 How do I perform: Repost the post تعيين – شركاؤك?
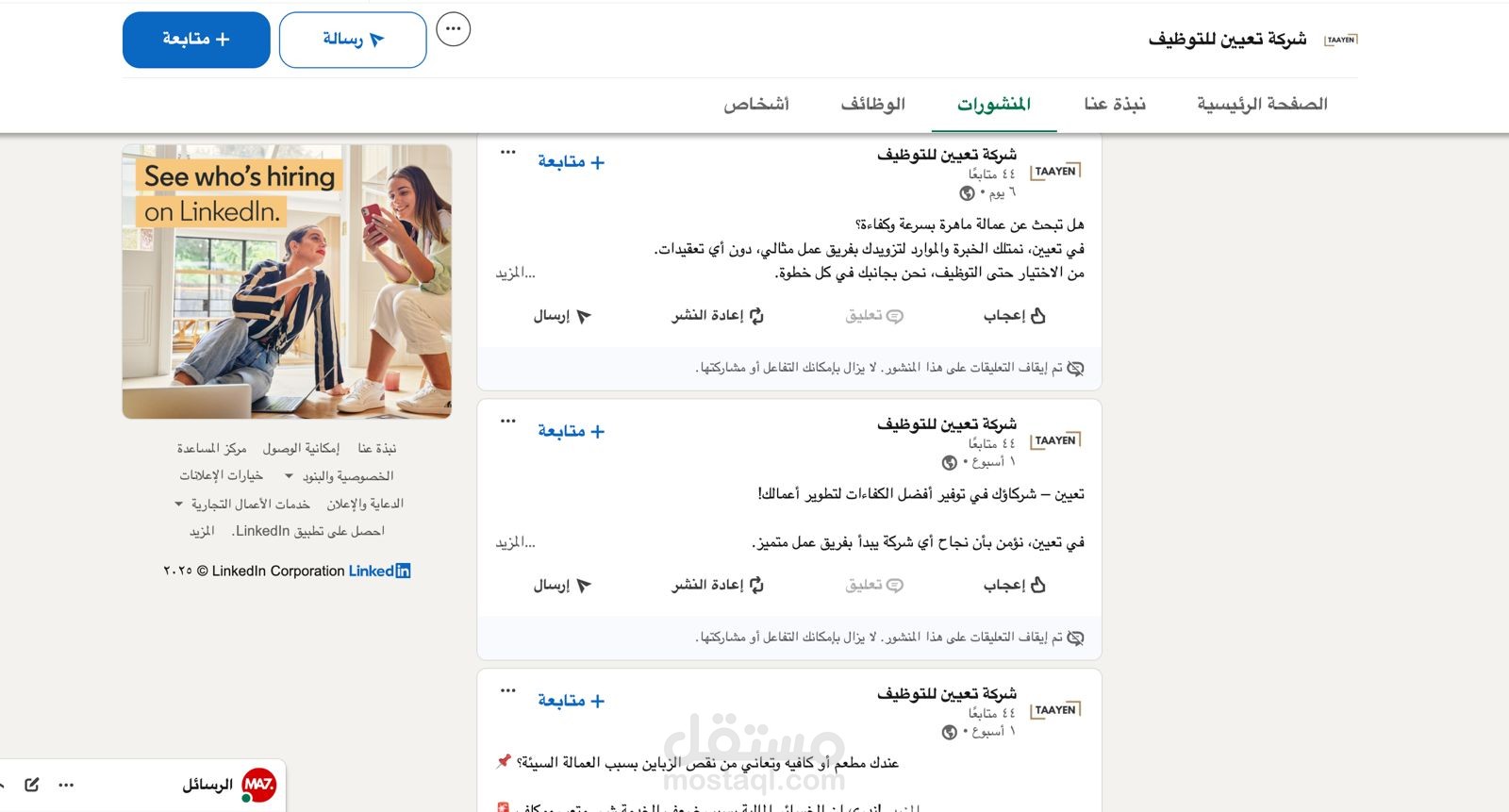(x=718, y=585)
